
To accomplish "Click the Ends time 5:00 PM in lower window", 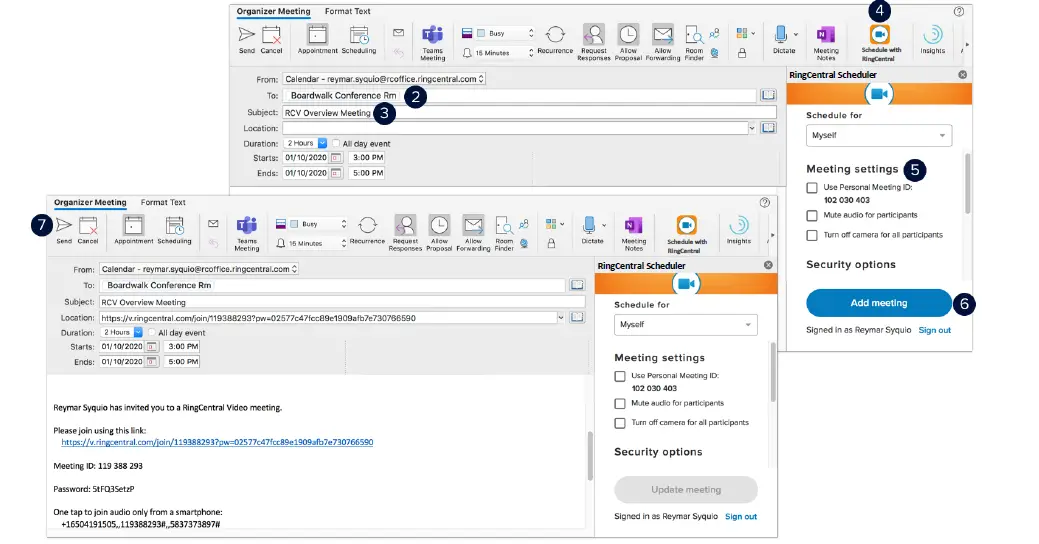I will tap(183, 362).
